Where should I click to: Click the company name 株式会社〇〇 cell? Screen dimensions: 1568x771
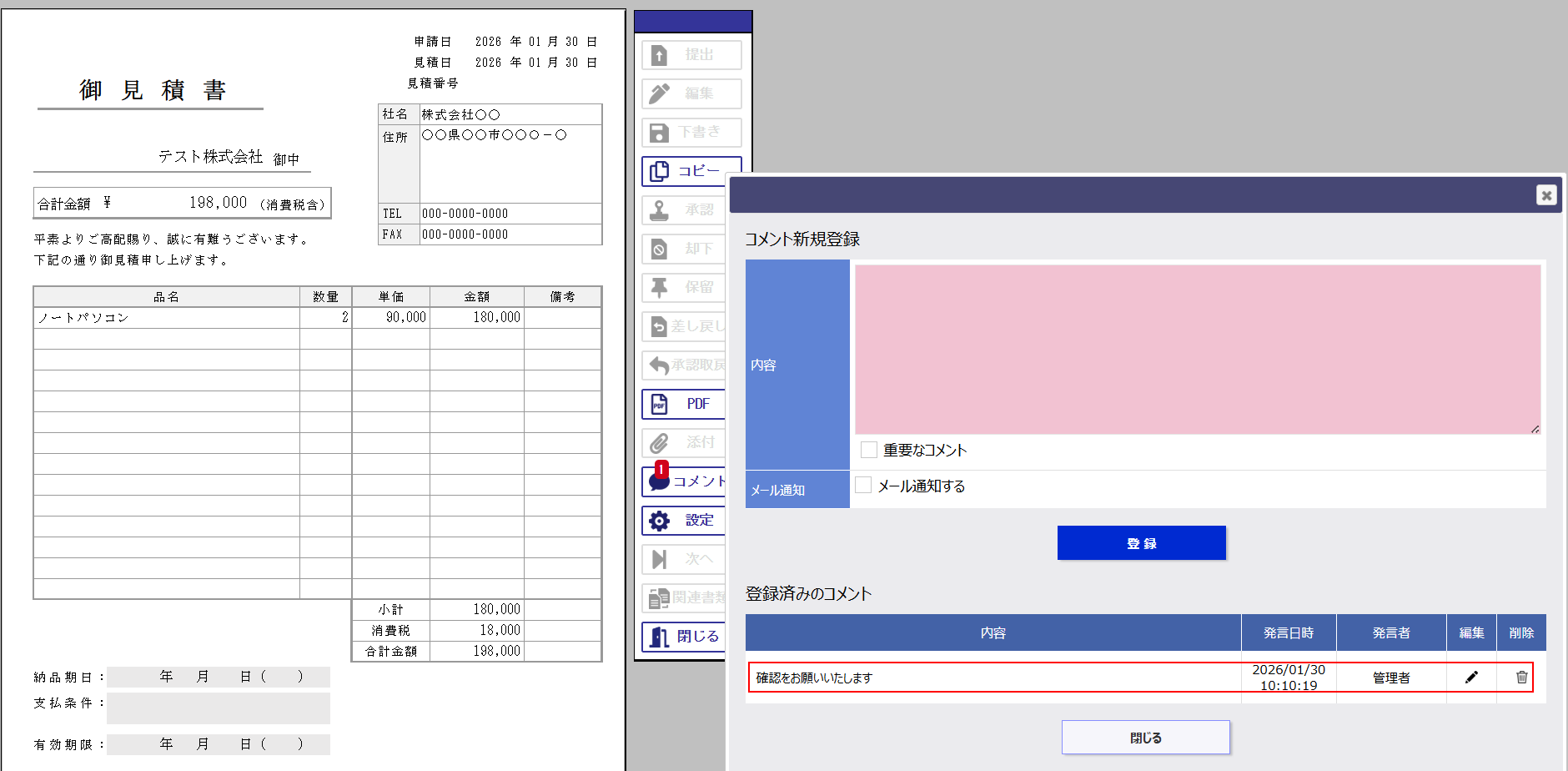pos(510,114)
